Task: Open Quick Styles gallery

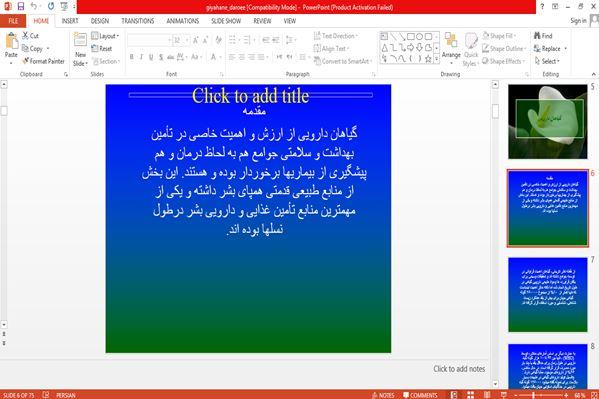Action: tap(471, 50)
